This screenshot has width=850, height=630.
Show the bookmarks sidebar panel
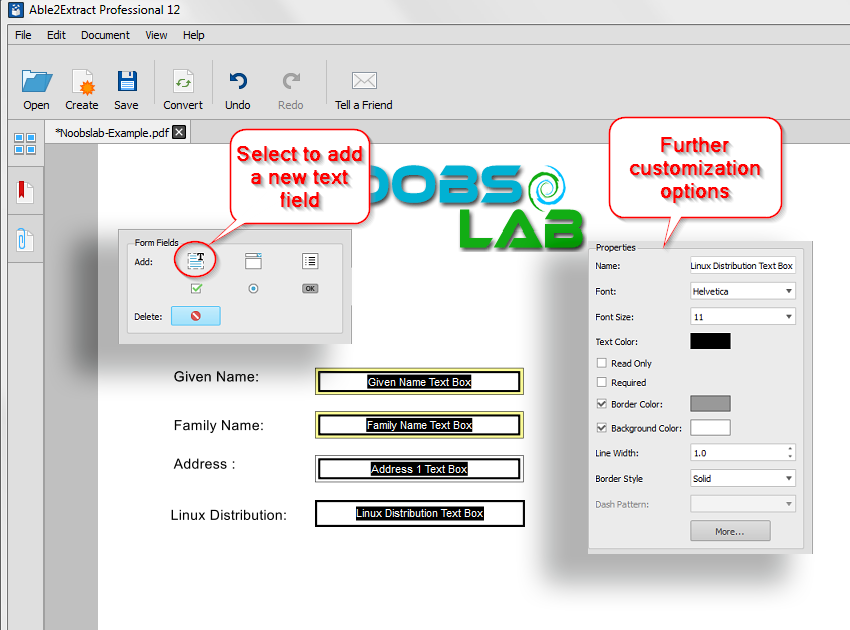[25, 190]
